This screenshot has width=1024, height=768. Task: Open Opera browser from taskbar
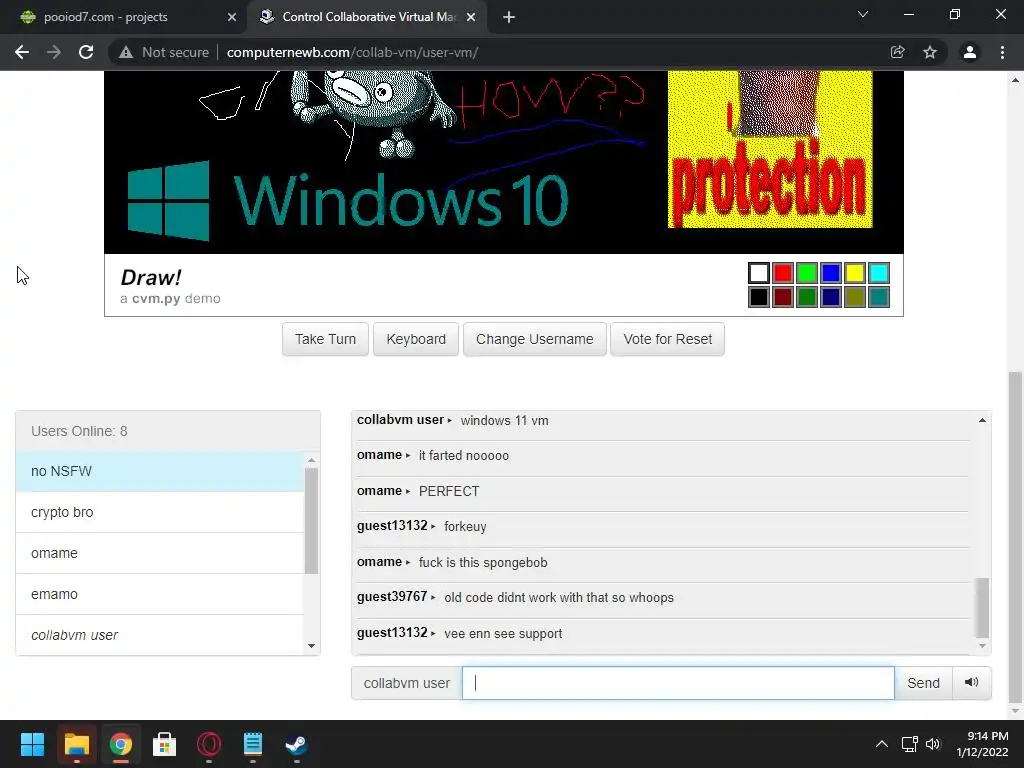[x=209, y=744]
